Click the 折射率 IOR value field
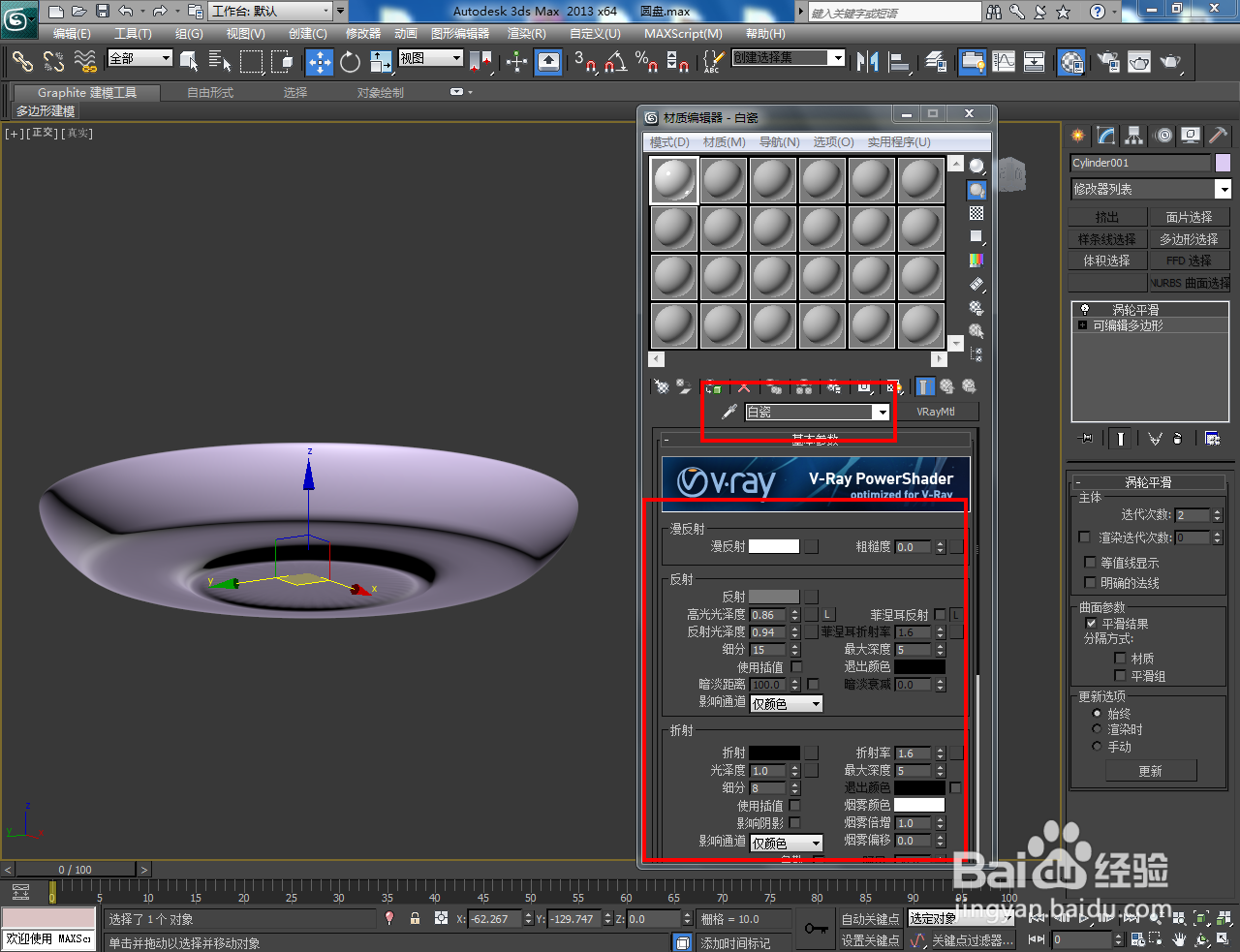This screenshot has width=1240, height=952. pos(914,752)
